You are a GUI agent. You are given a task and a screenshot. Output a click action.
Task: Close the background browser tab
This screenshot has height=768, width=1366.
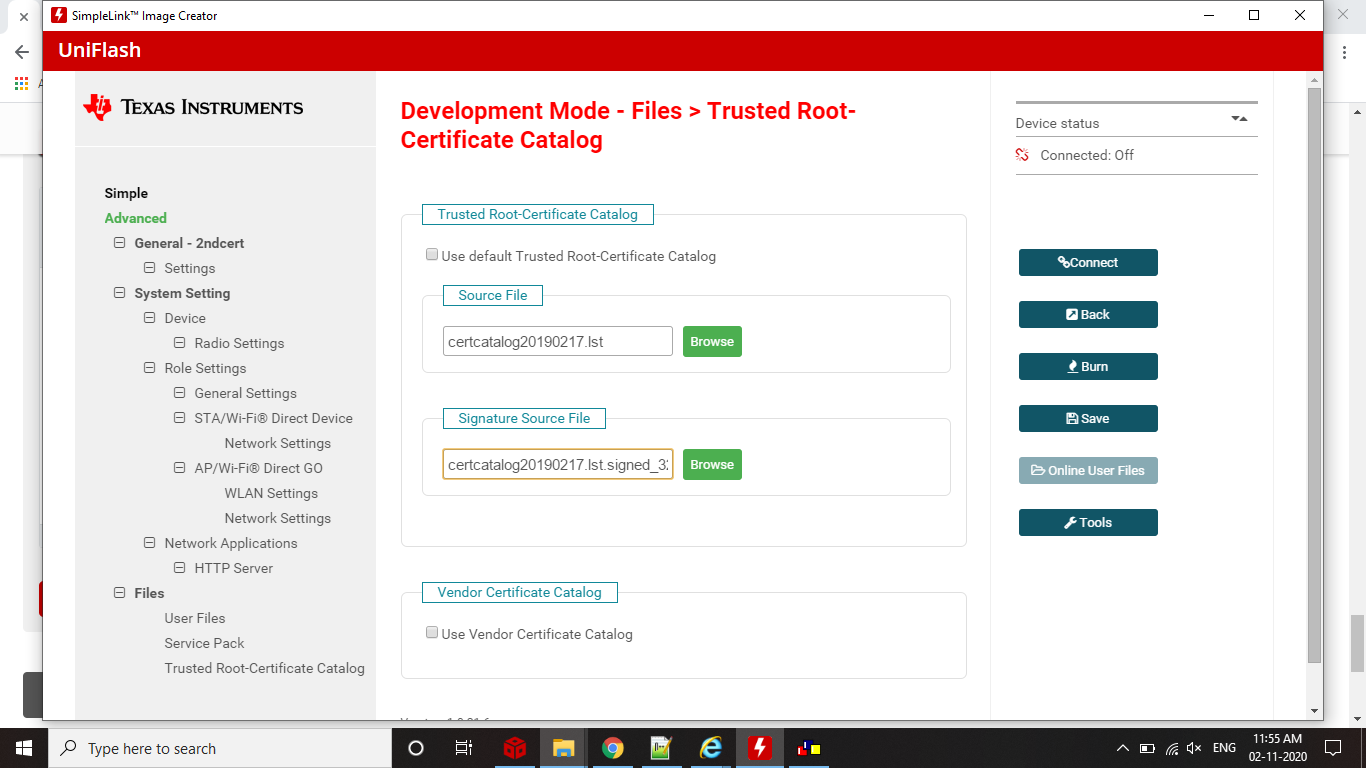point(24,17)
